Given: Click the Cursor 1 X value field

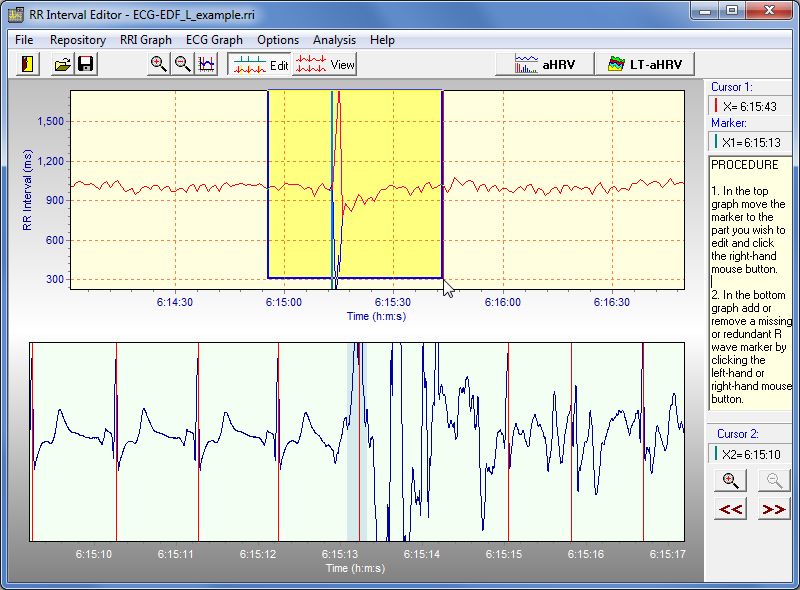Looking at the screenshot, I should [x=750, y=105].
